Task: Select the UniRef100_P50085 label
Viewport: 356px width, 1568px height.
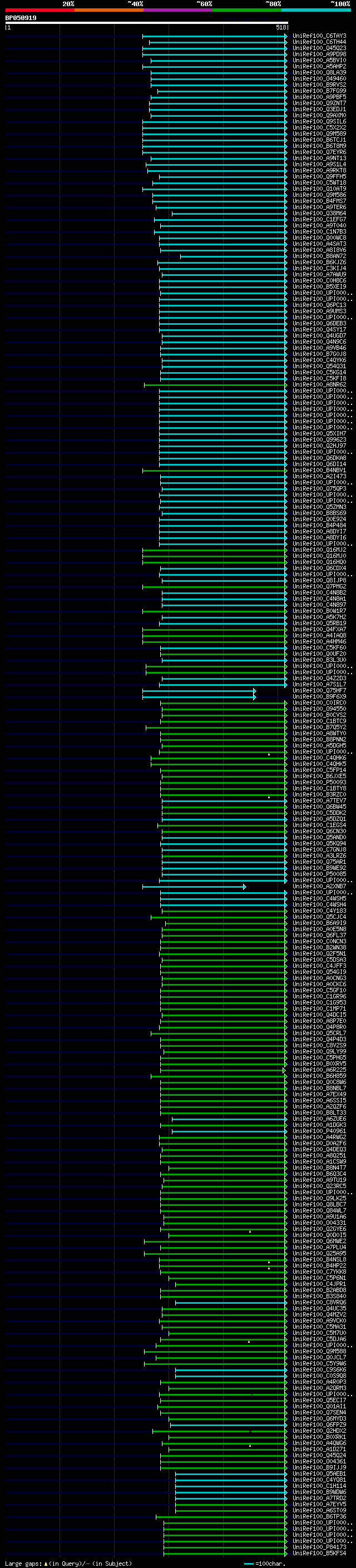Action: click(319, 874)
